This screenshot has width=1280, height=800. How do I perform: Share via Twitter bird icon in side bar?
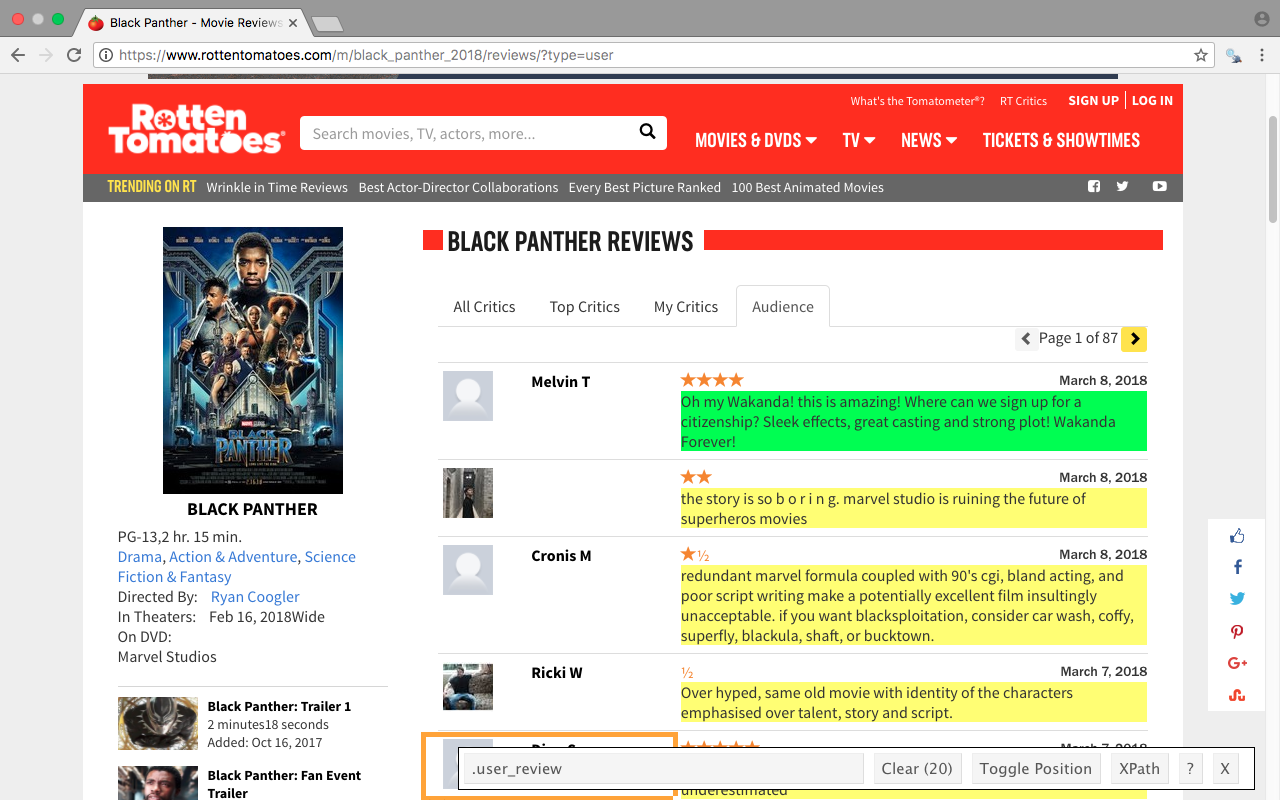1237,599
